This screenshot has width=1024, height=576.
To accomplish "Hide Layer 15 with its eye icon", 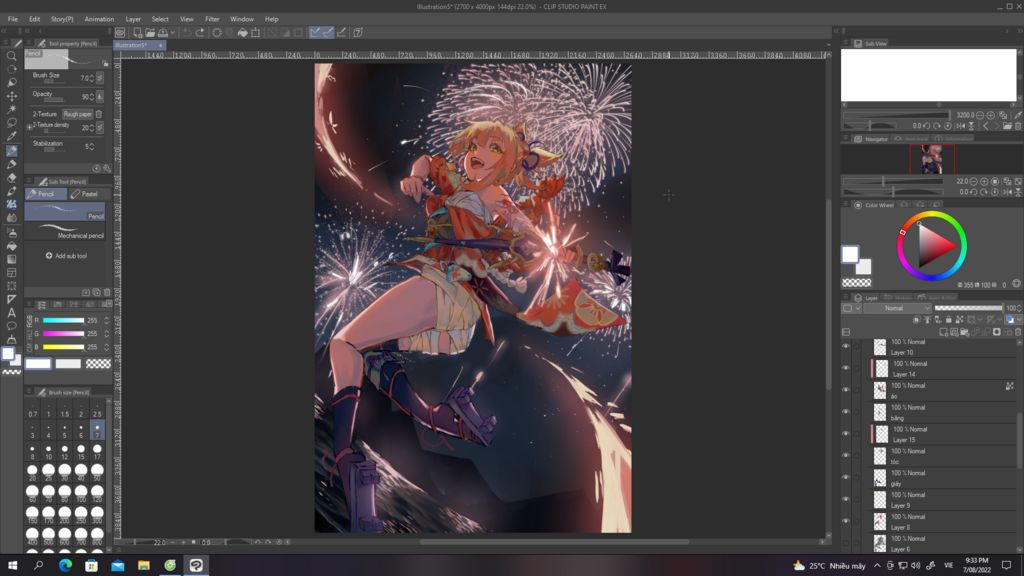I will point(846,434).
